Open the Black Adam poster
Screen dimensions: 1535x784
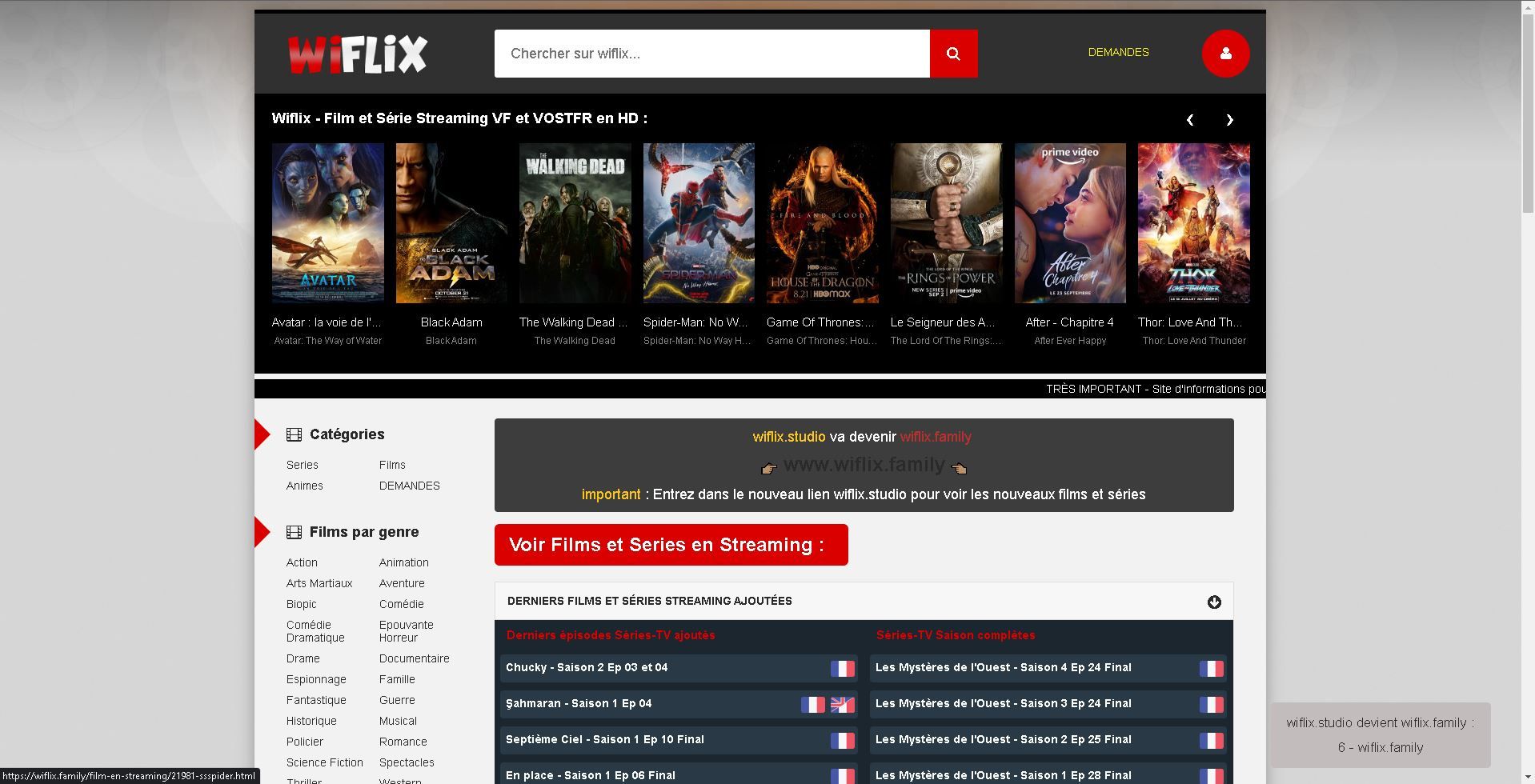pyautogui.click(x=451, y=223)
